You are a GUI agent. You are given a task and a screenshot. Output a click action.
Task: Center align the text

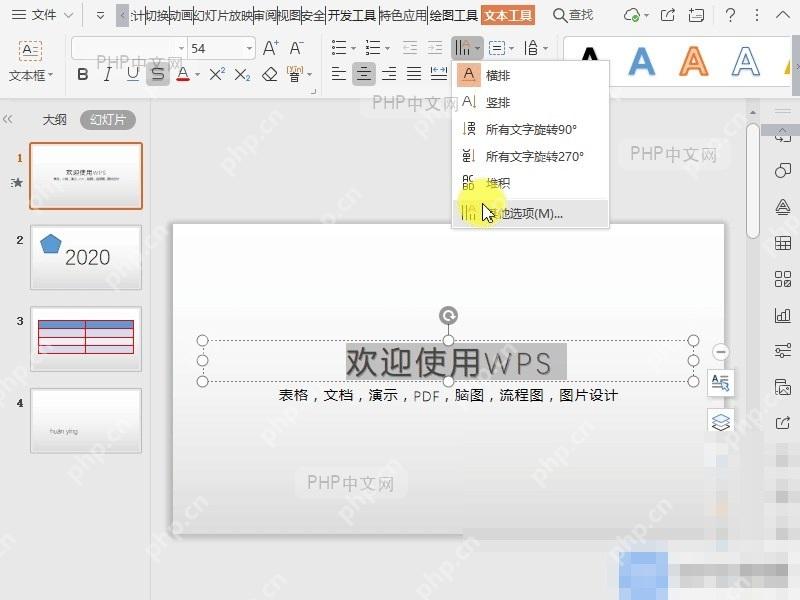[363, 74]
